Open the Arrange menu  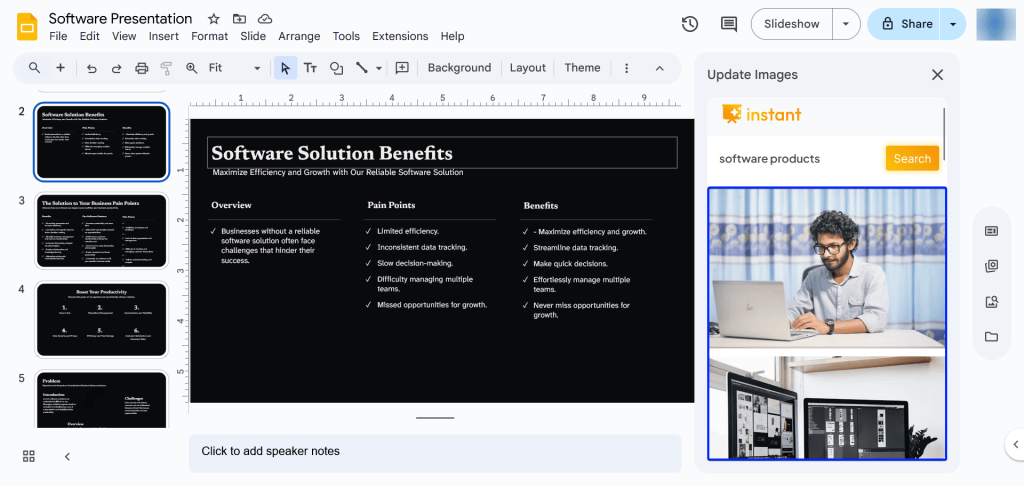(x=299, y=36)
